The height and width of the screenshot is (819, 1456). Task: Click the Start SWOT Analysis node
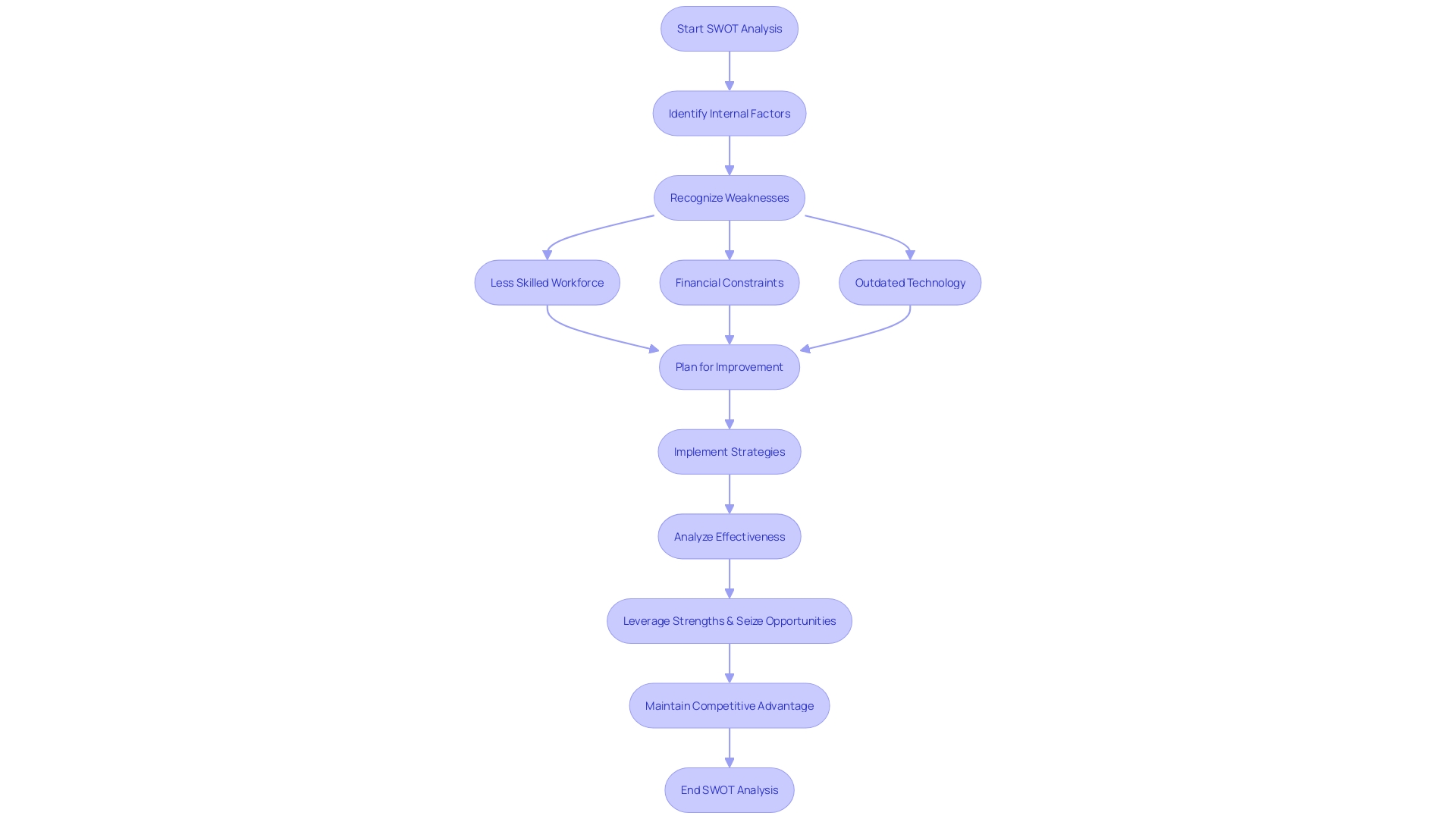(729, 28)
